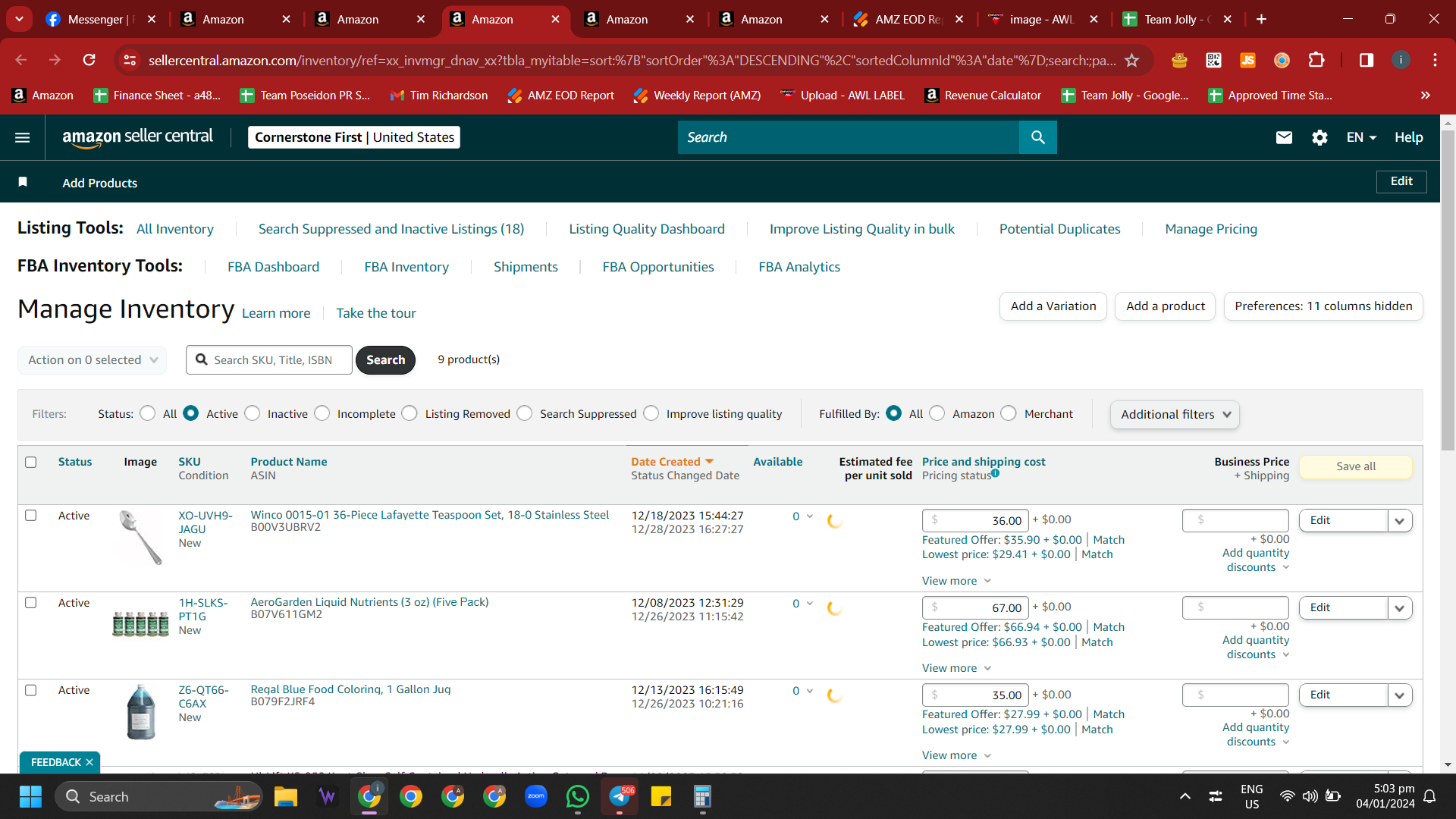
Task: Open the settings gear in Seller Central
Action: [1319, 137]
